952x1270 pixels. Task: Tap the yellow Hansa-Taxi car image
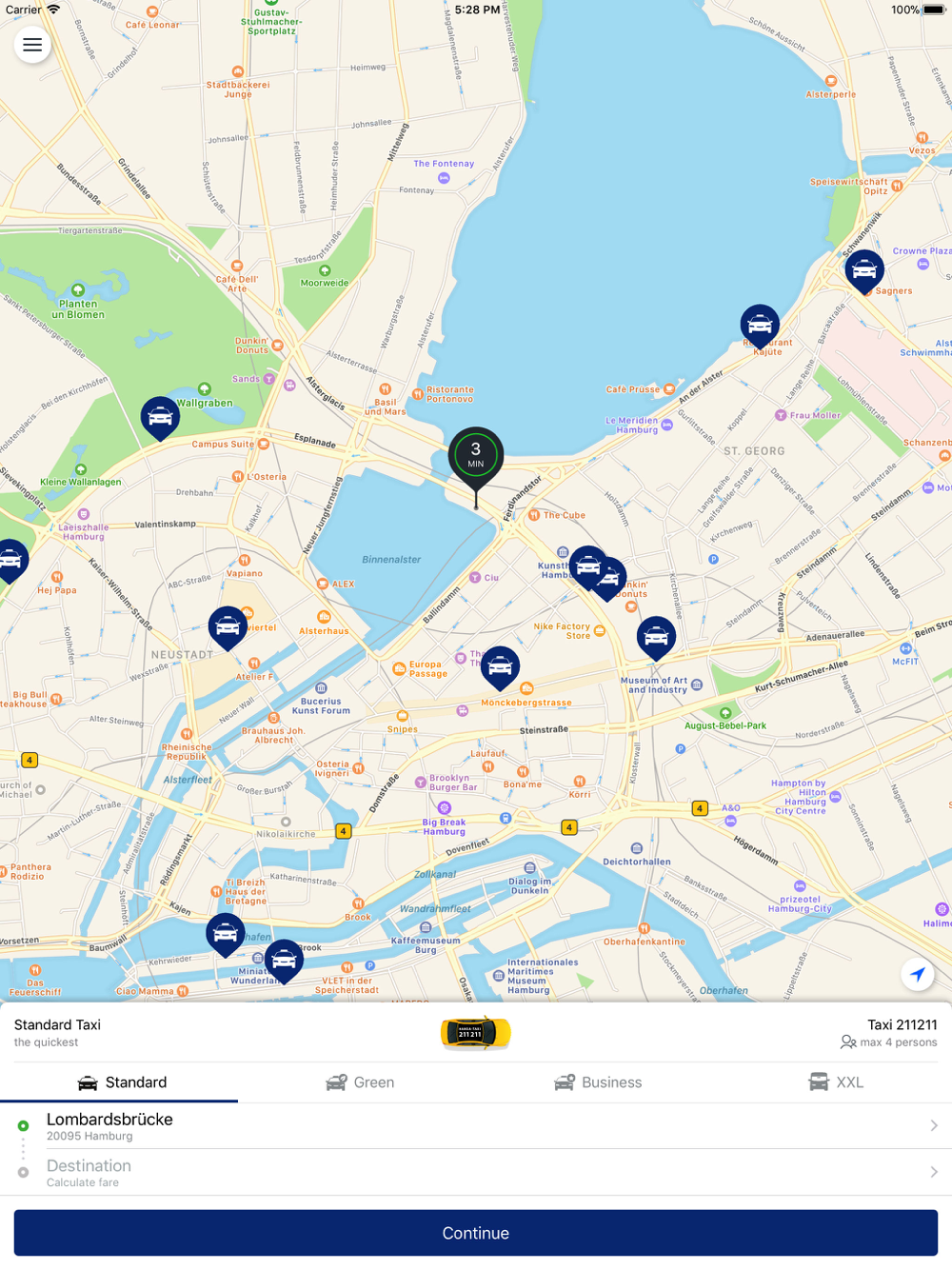tap(476, 1033)
